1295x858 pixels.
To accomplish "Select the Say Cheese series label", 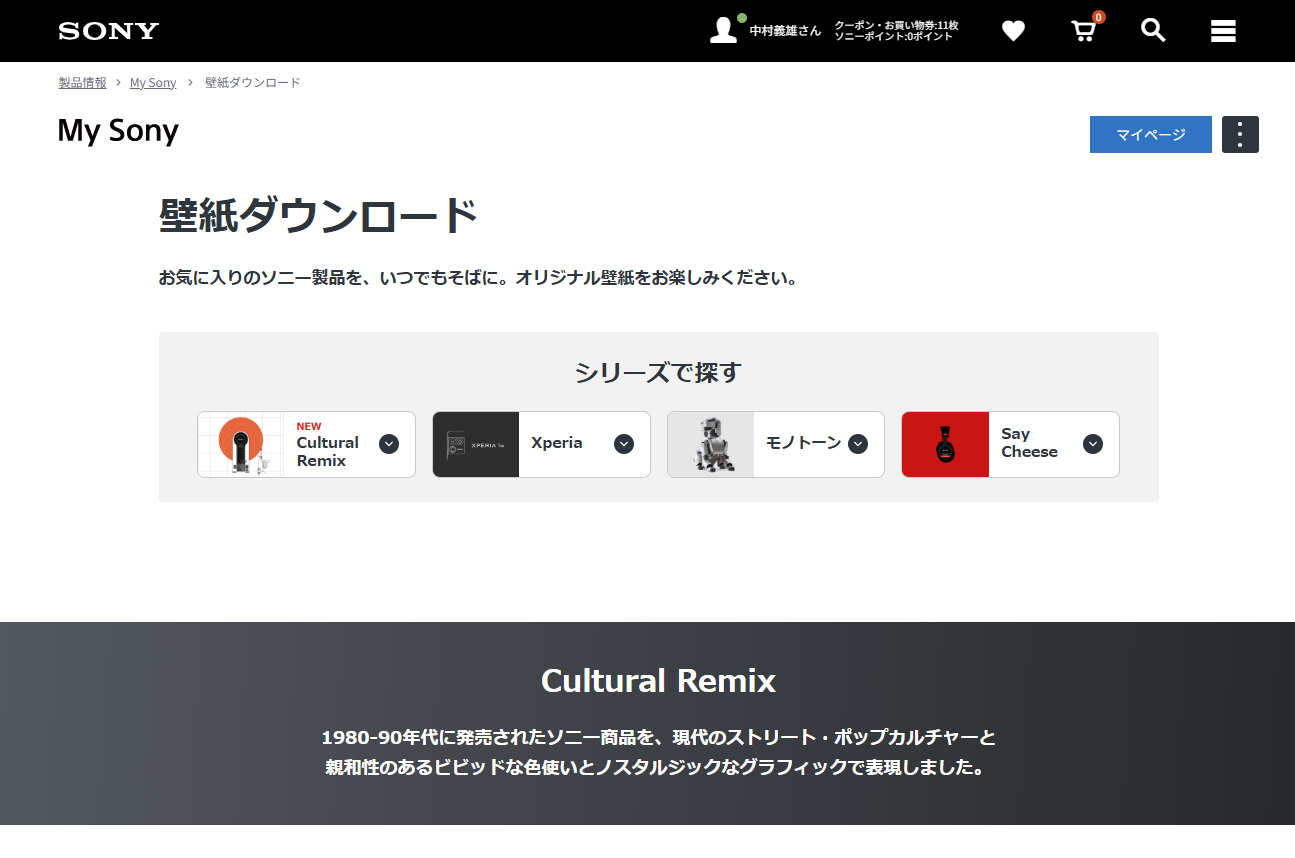I will tap(1029, 443).
